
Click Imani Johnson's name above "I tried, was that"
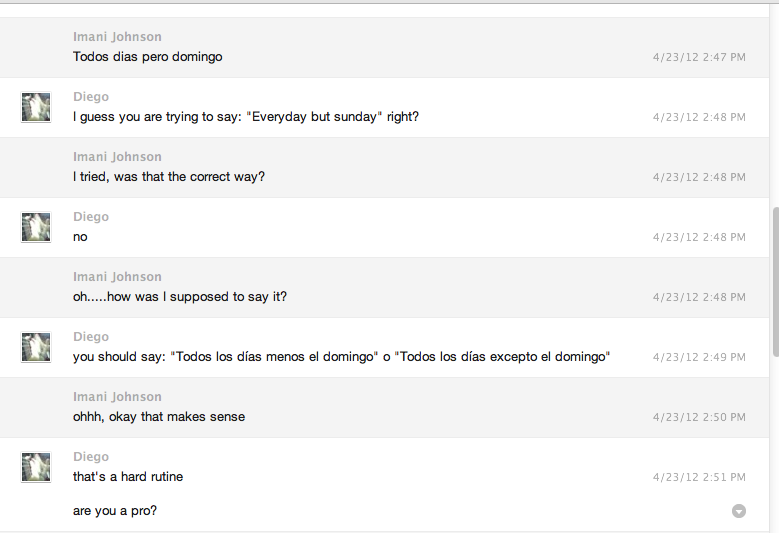coord(117,157)
